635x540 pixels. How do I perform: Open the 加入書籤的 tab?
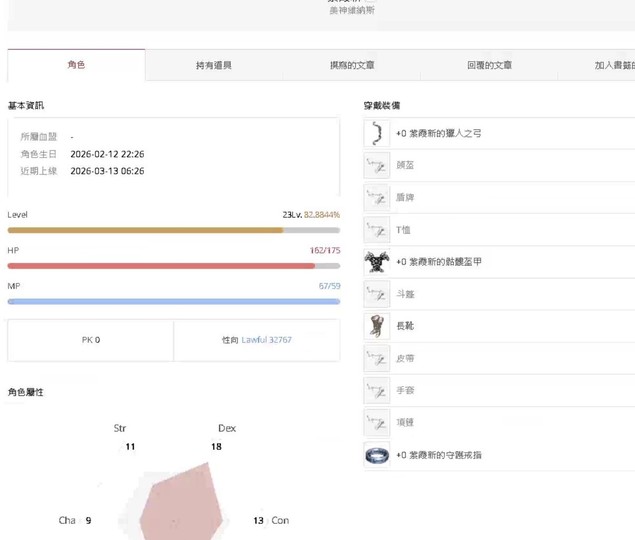coord(613,65)
